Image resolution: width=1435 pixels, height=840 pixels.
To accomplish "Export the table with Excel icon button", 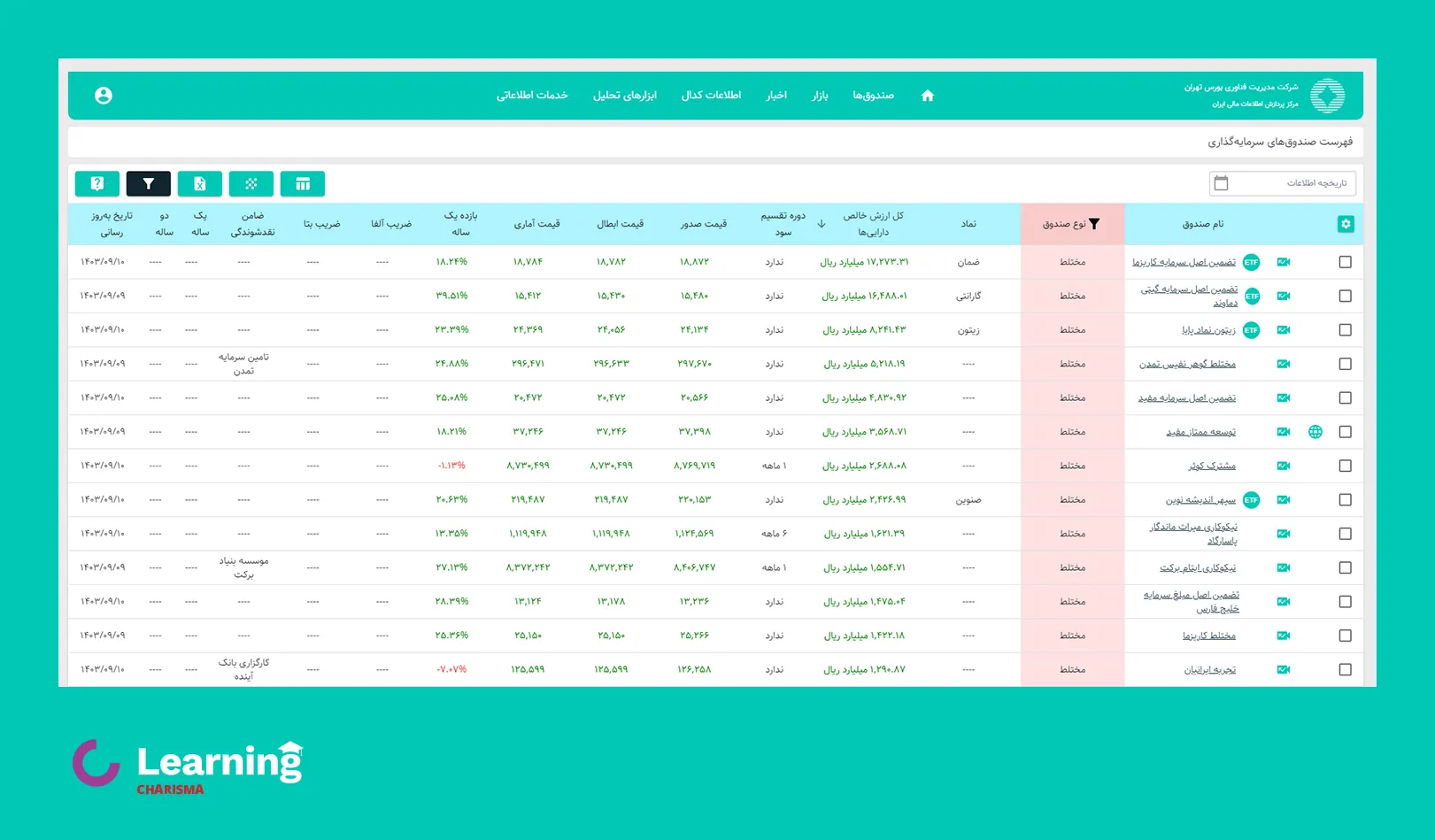I will click(200, 184).
